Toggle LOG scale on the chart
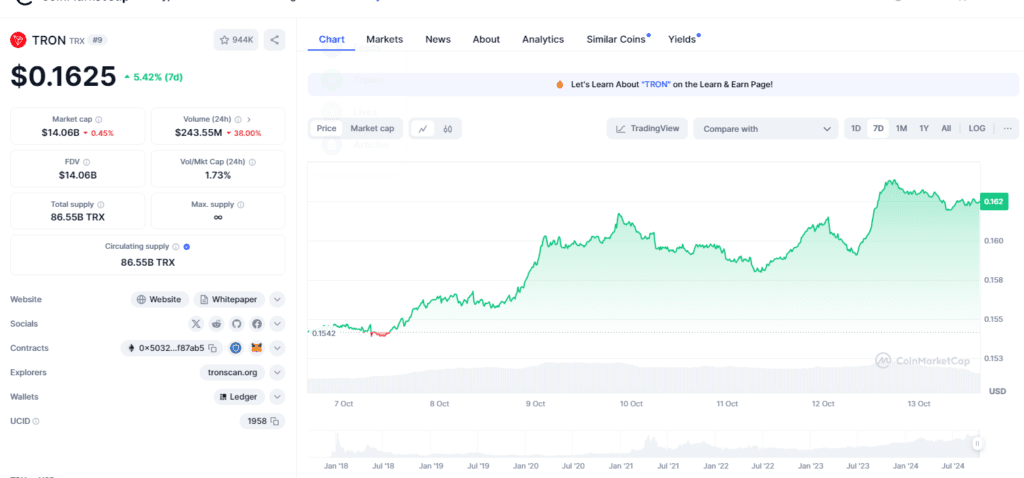 (x=977, y=129)
